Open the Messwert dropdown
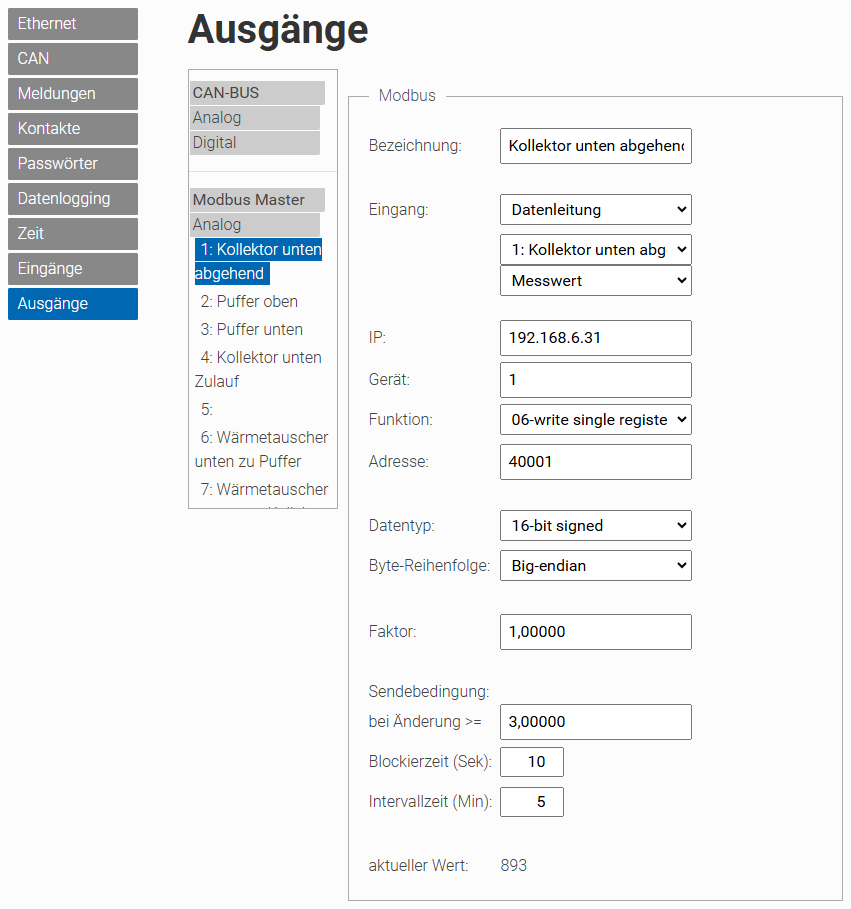 [595, 281]
